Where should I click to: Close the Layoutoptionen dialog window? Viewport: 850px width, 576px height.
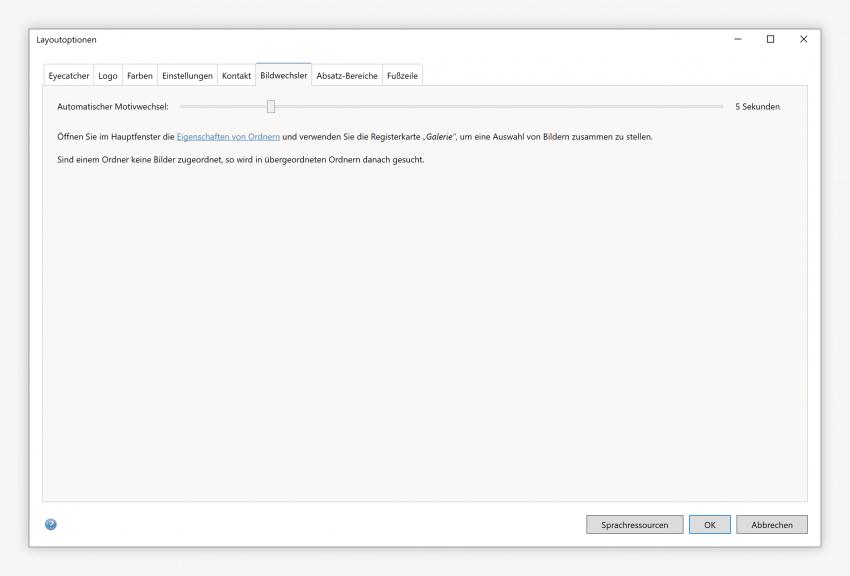click(803, 39)
